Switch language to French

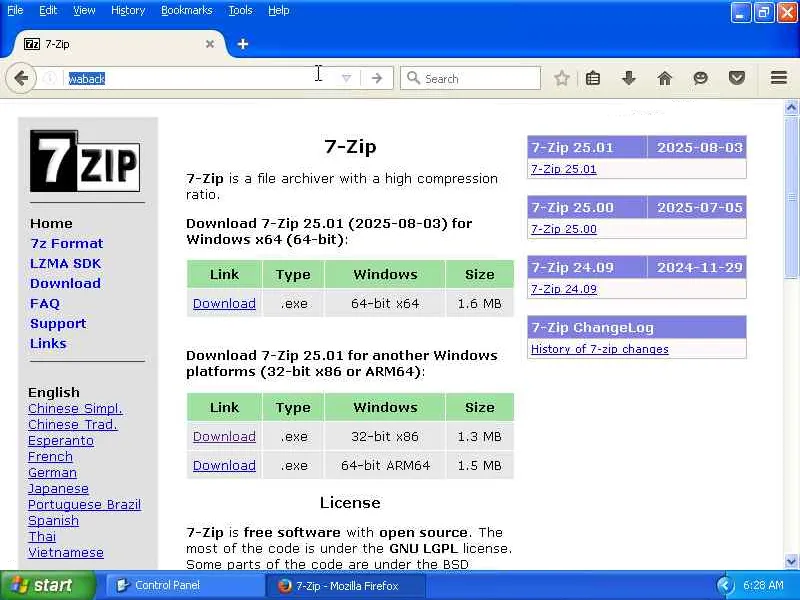point(50,457)
